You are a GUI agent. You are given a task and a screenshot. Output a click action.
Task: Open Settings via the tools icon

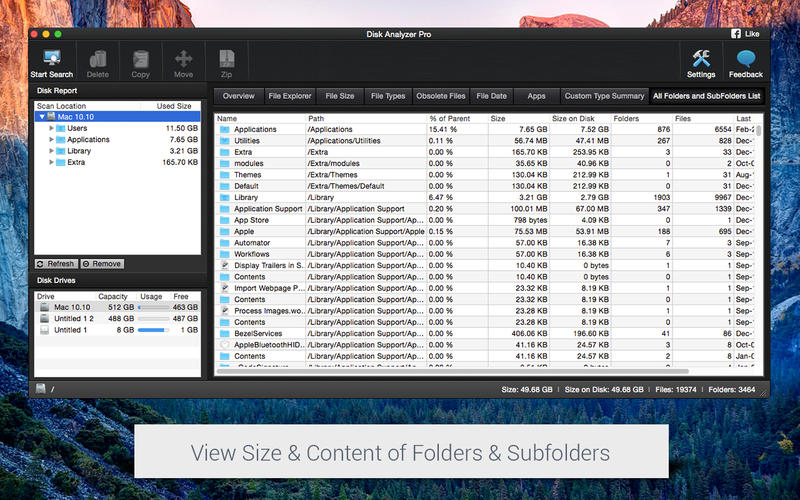(701, 59)
